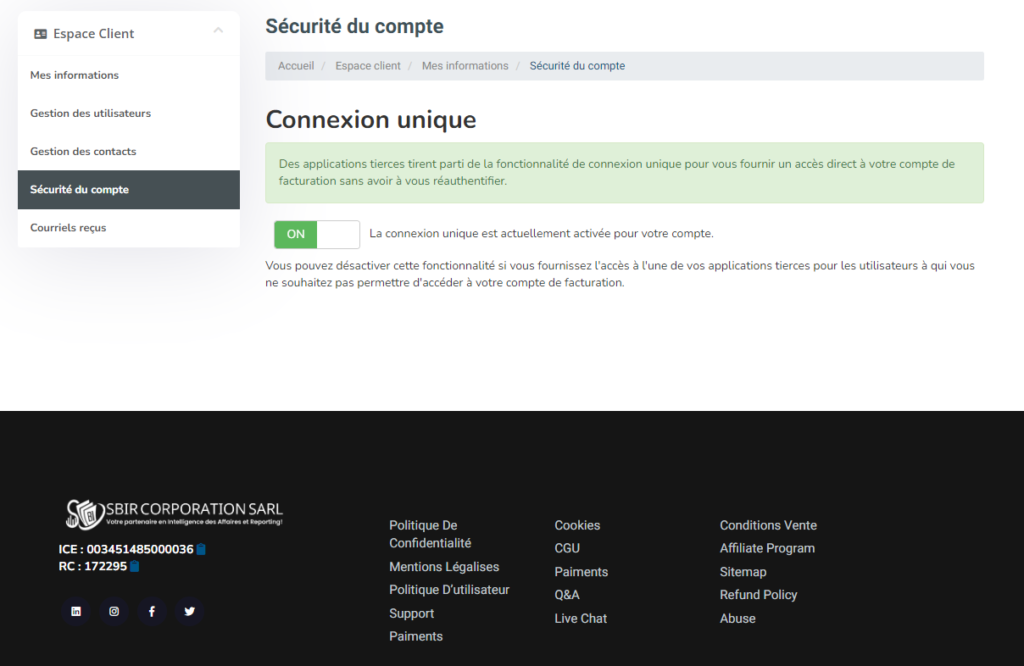This screenshot has height=666, width=1024.
Task: Collapse the Espace Client panel chevron
Action: [x=218, y=32]
